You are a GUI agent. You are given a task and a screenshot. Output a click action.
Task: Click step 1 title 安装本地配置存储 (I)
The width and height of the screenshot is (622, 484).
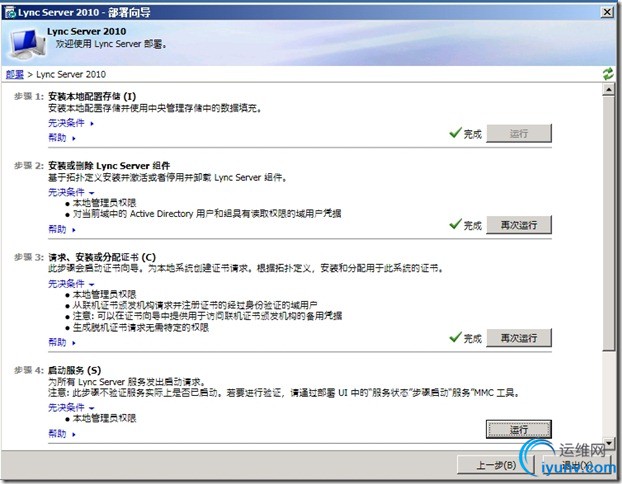[92, 96]
